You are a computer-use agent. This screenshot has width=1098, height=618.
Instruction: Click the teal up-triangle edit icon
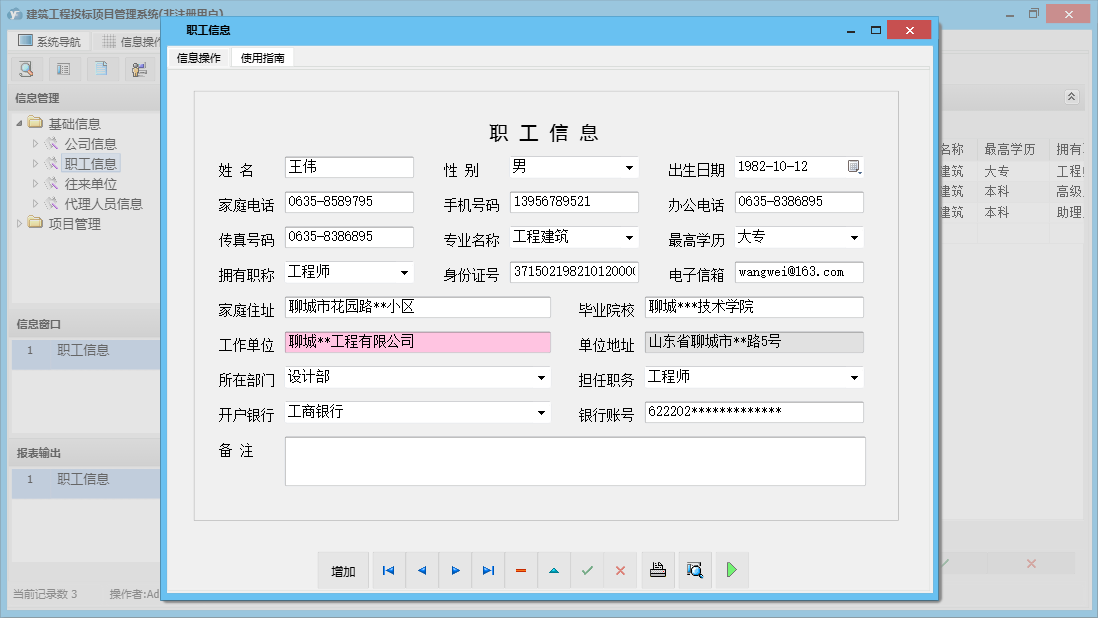pyautogui.click(x=554, y=570)
